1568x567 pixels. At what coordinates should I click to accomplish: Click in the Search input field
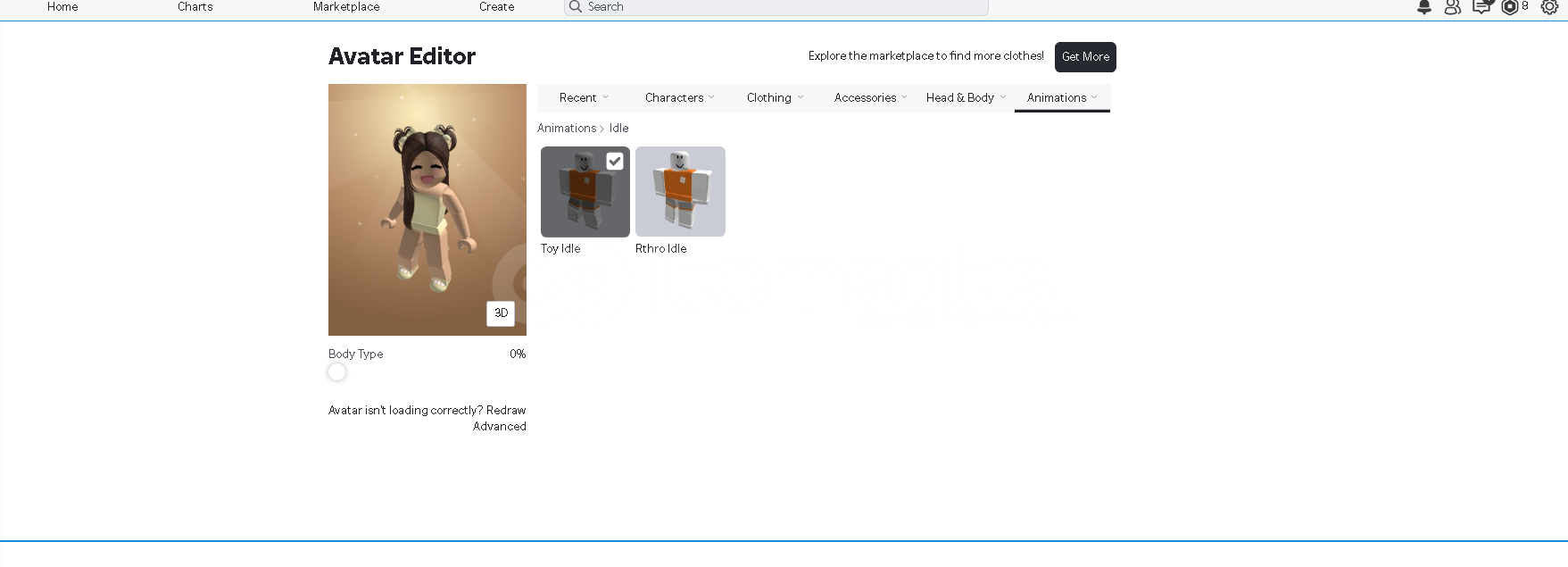point(776,7)
